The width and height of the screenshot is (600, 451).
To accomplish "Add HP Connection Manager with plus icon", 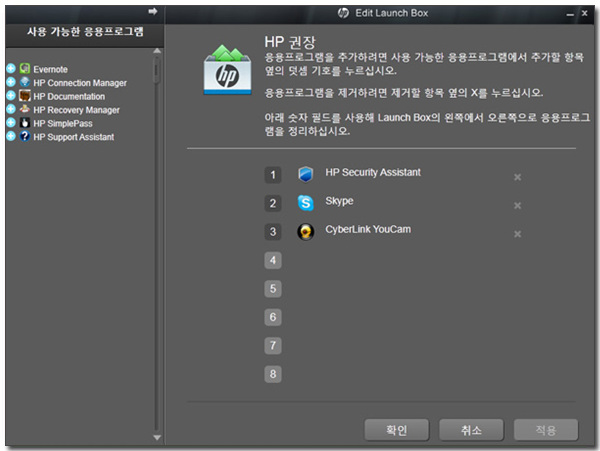I will click(x=11, y=82).
